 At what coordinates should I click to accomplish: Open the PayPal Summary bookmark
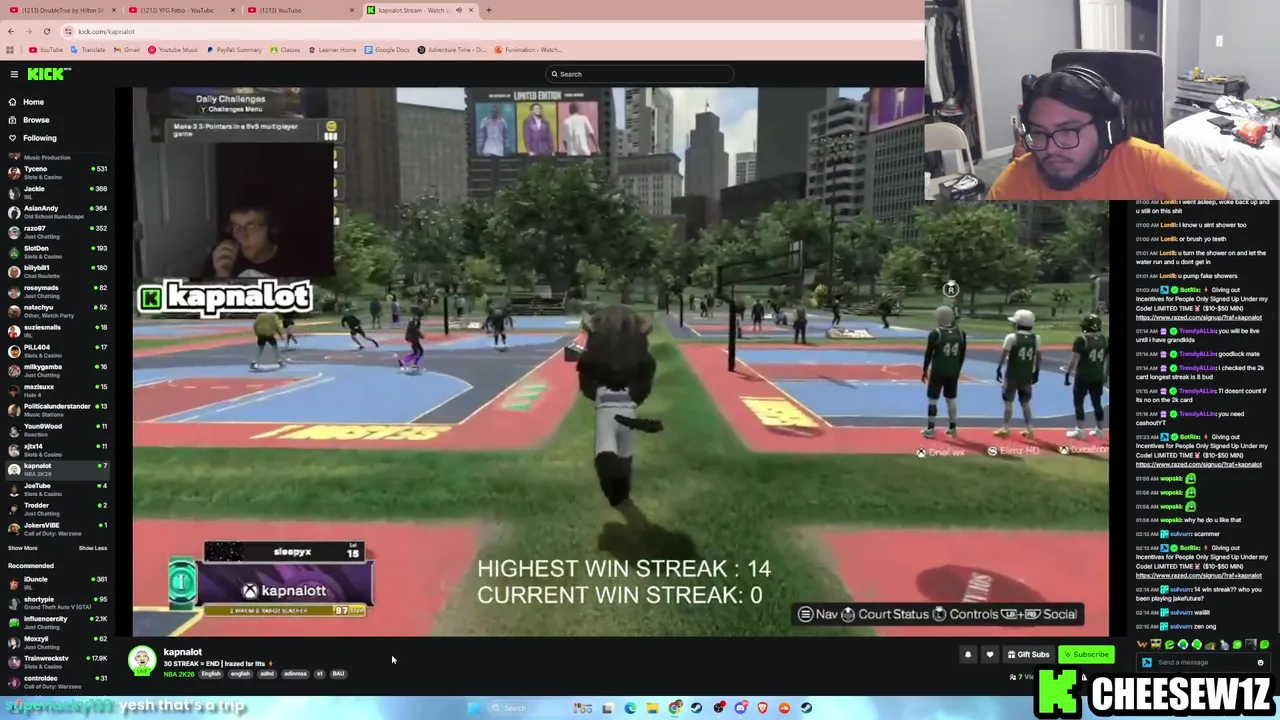pyautogui.click(x=234, y=50)
